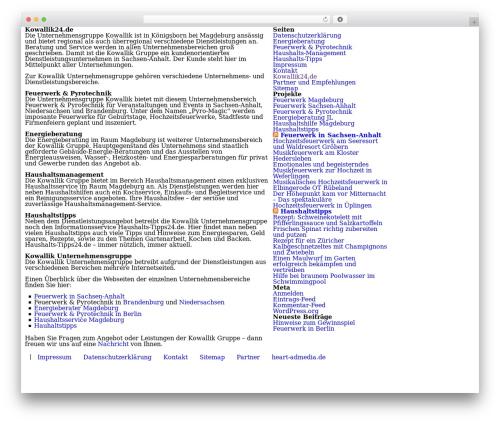
Task: Open Rezept für ein Züricher Kalbgeschnetzeltes link
Action: [330, 246]
